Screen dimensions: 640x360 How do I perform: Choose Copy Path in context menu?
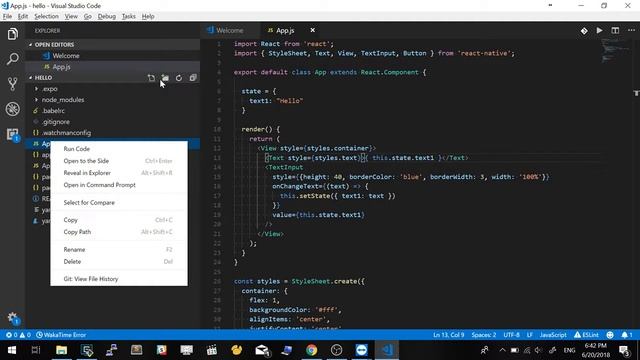pos(119,232)
